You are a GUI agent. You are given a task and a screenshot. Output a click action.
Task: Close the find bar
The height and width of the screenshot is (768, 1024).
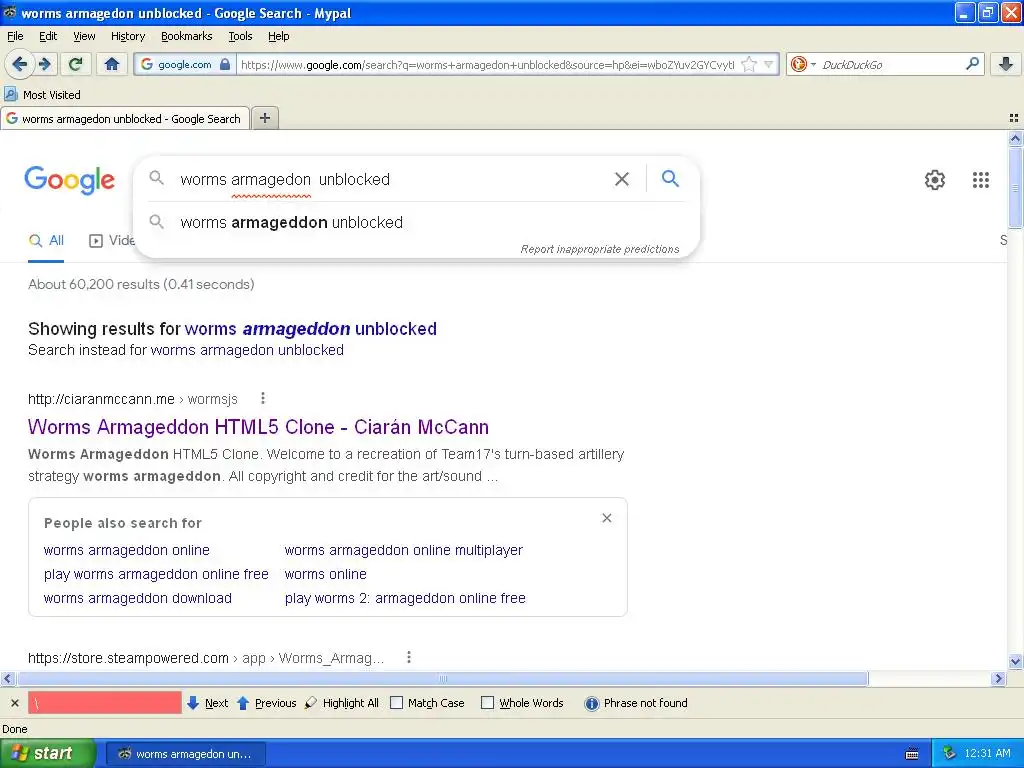(14, 703)
